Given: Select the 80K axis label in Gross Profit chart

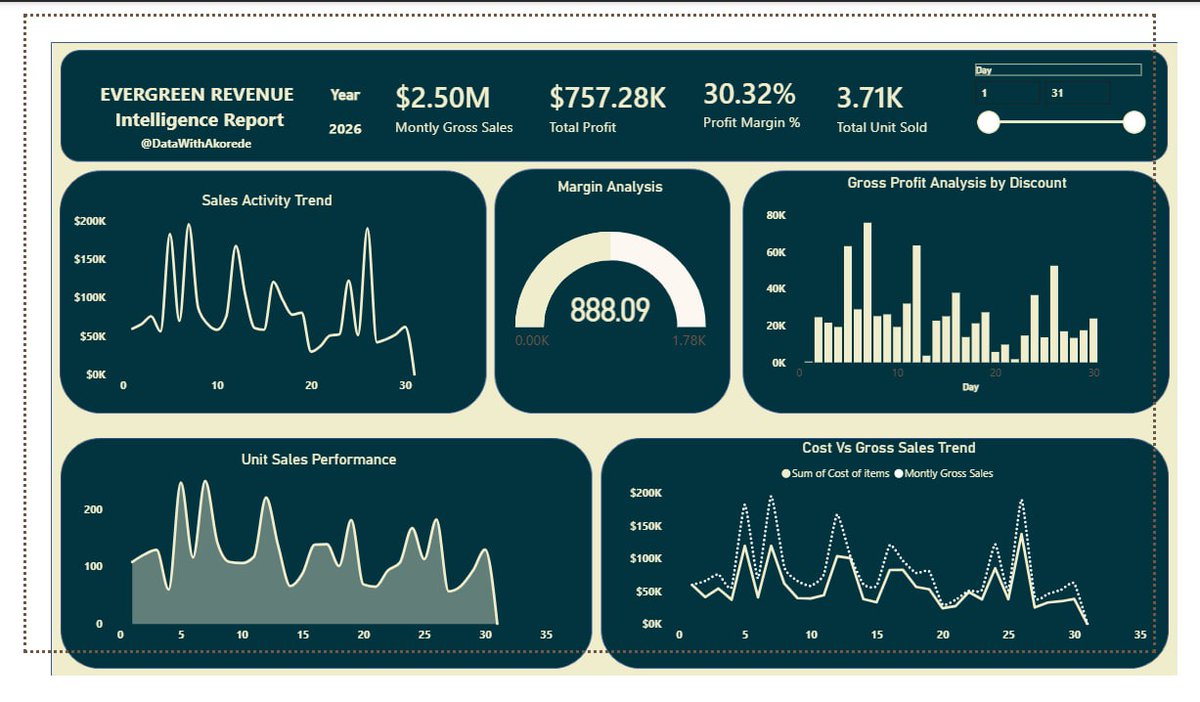Looking at the screenshot, I should pyautogui.click(x=776, y=215).
